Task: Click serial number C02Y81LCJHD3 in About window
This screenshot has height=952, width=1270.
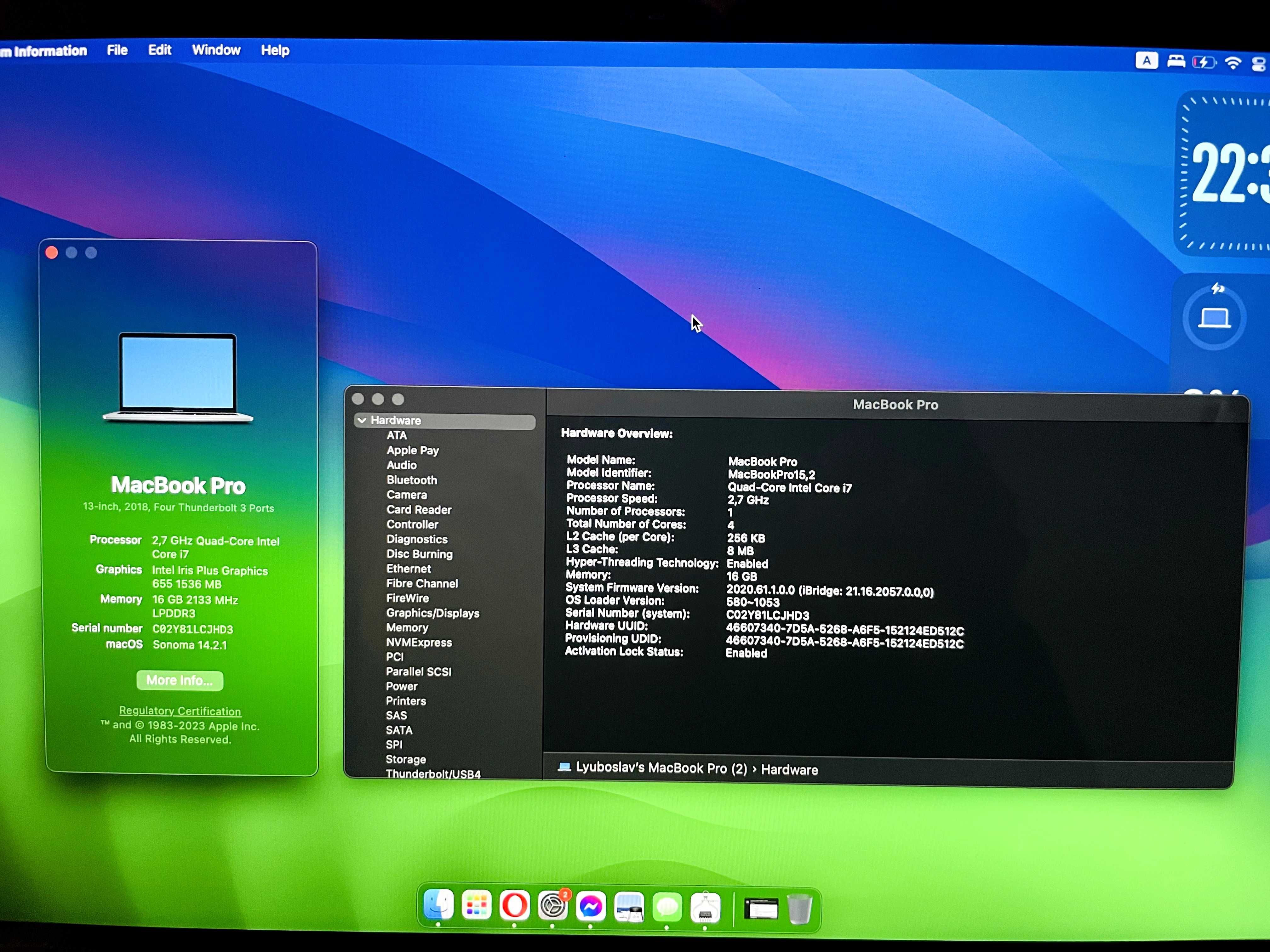Action: [x=193, y=629]
